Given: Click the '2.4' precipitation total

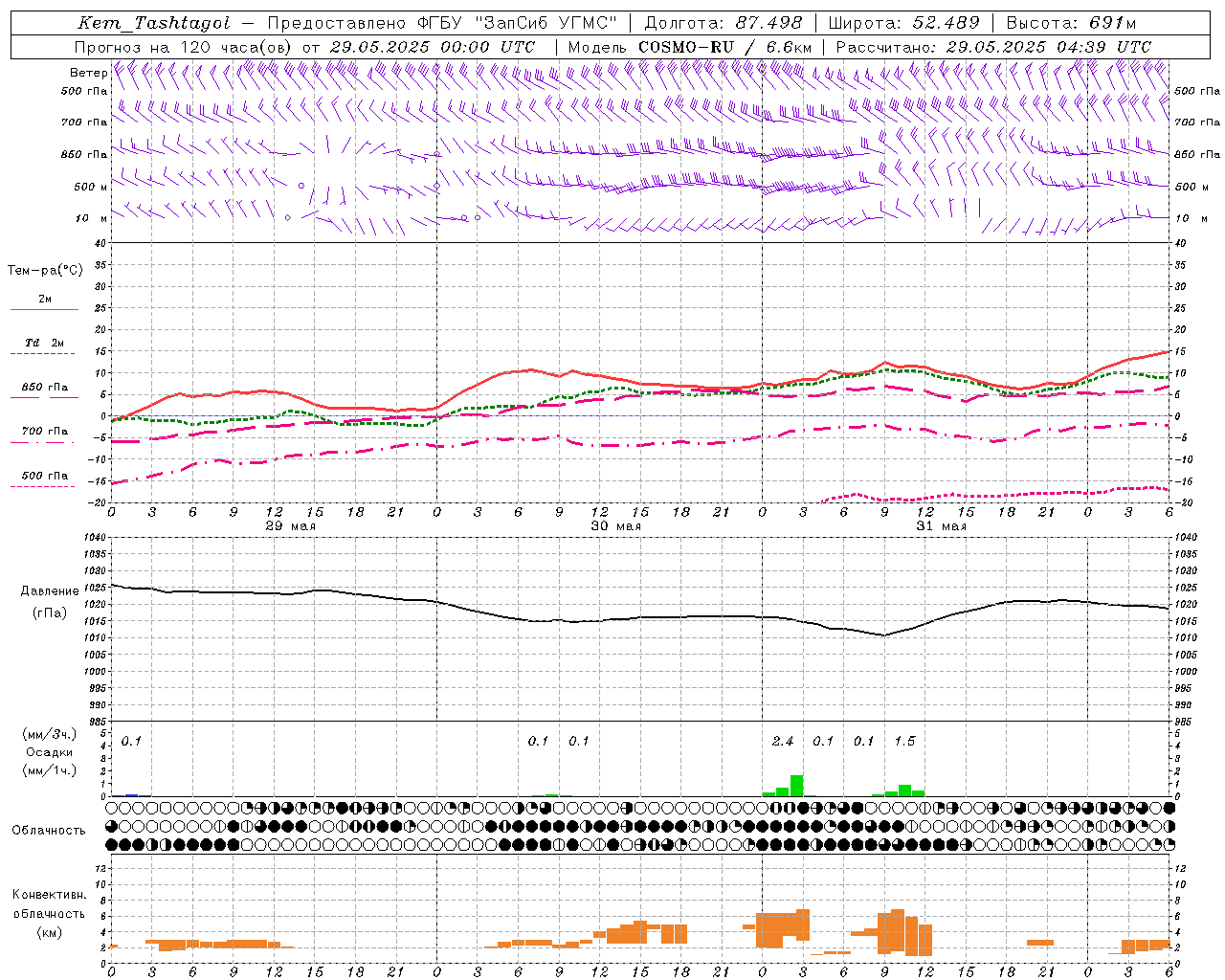Looking at the screenshot, I should click(x=783, y=742).
